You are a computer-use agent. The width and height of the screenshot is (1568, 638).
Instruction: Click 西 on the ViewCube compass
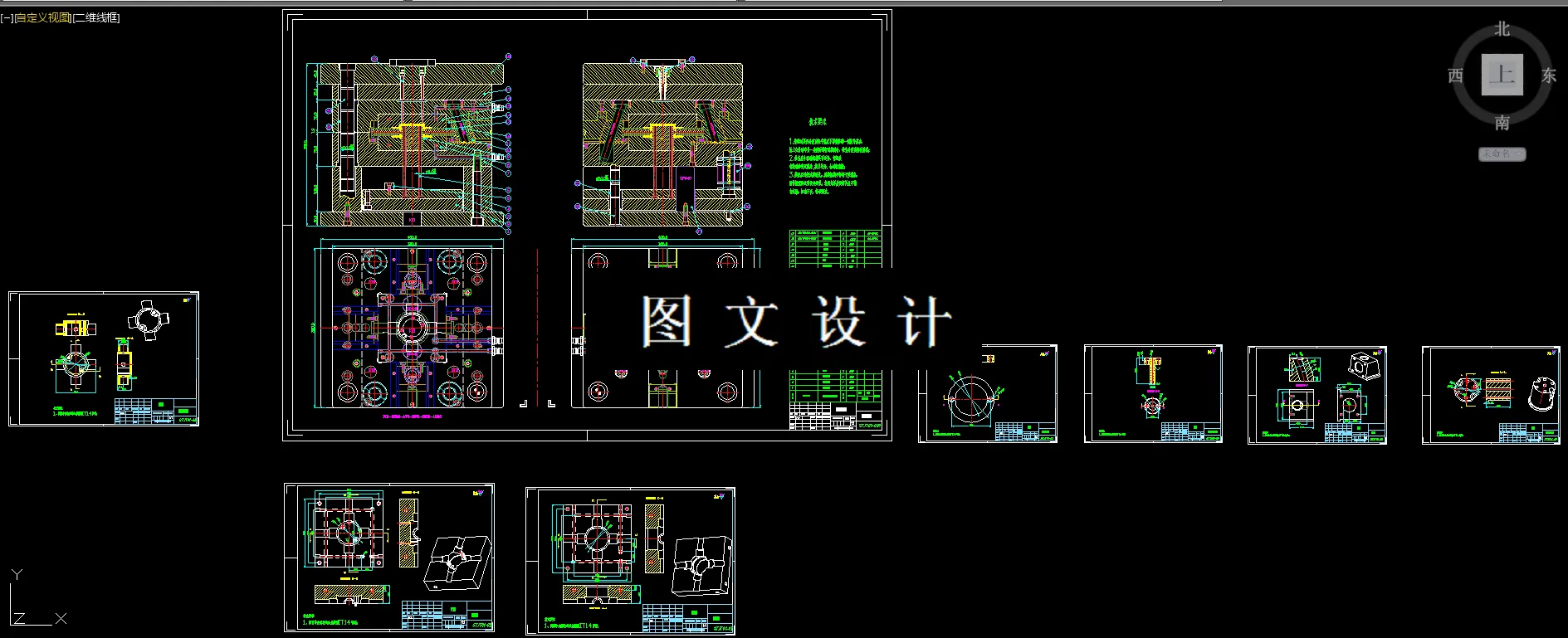1456,75
